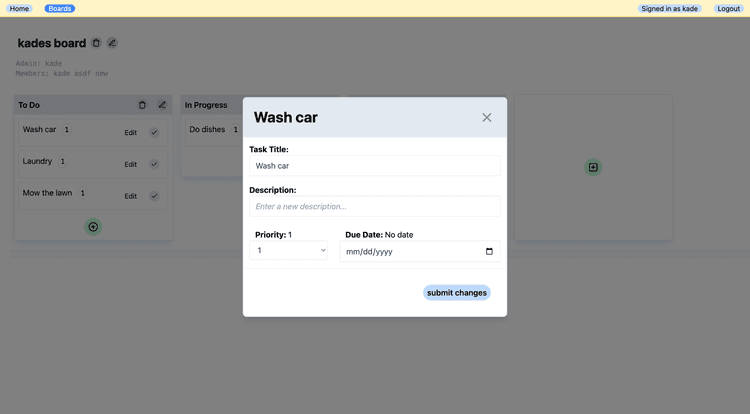Image resolution: width=750 pixels, height=414 pixels.
Task: Mark Mow the lawn task complete
Action: point(154,196)
